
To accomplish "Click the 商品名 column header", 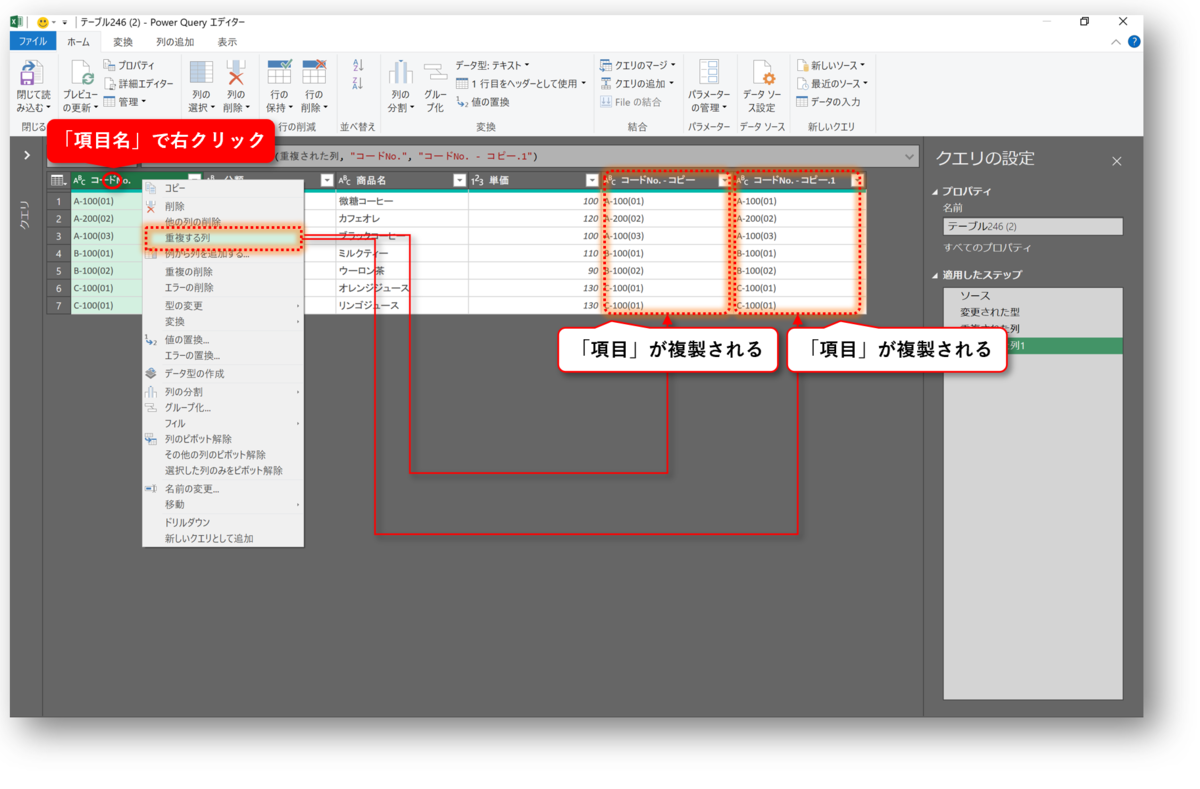I will (x=402, y=181).
